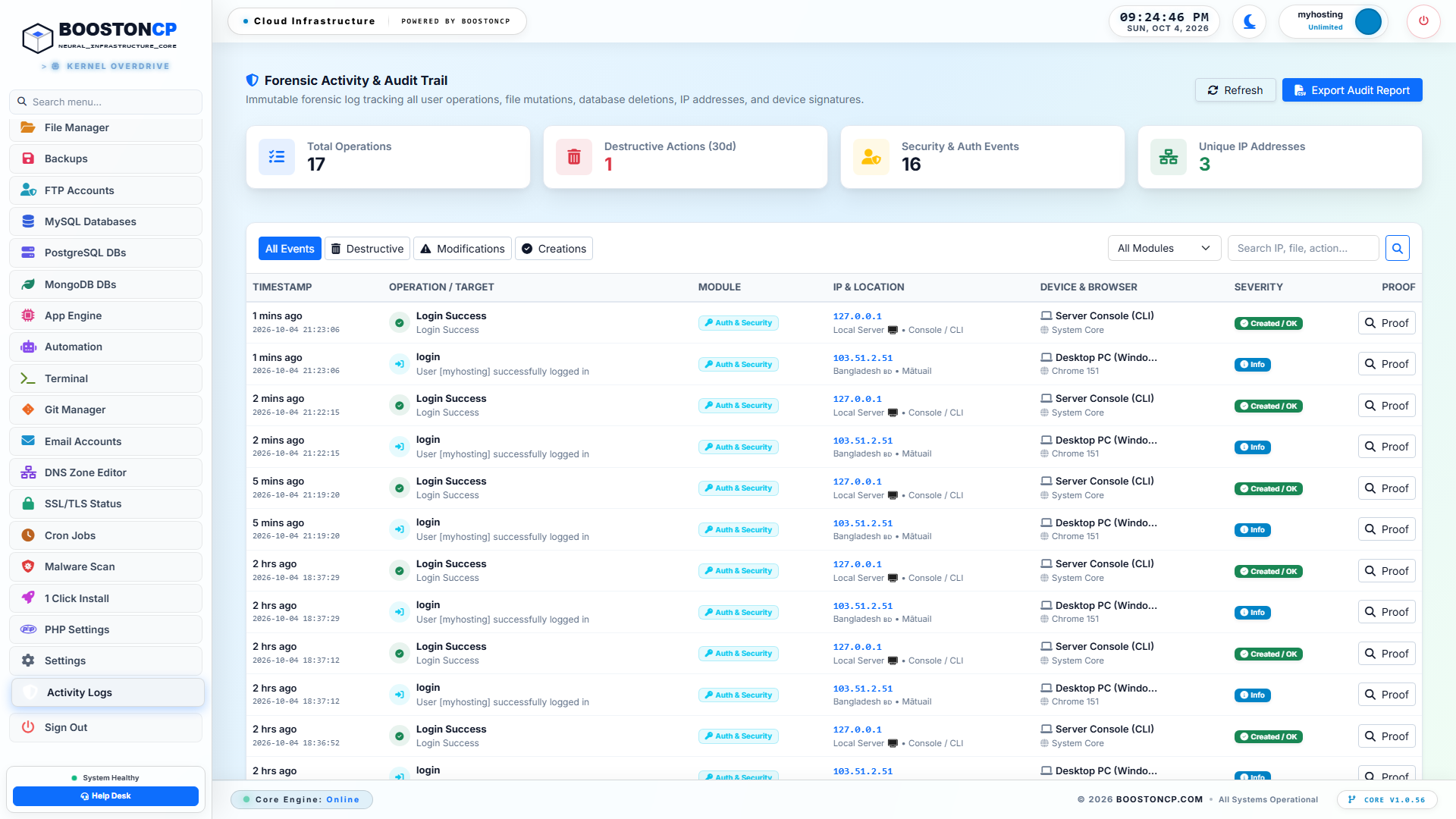Viewport: 1456px width, 819px height.
Task: Open App Engine section
Action: tap(106, 315)
